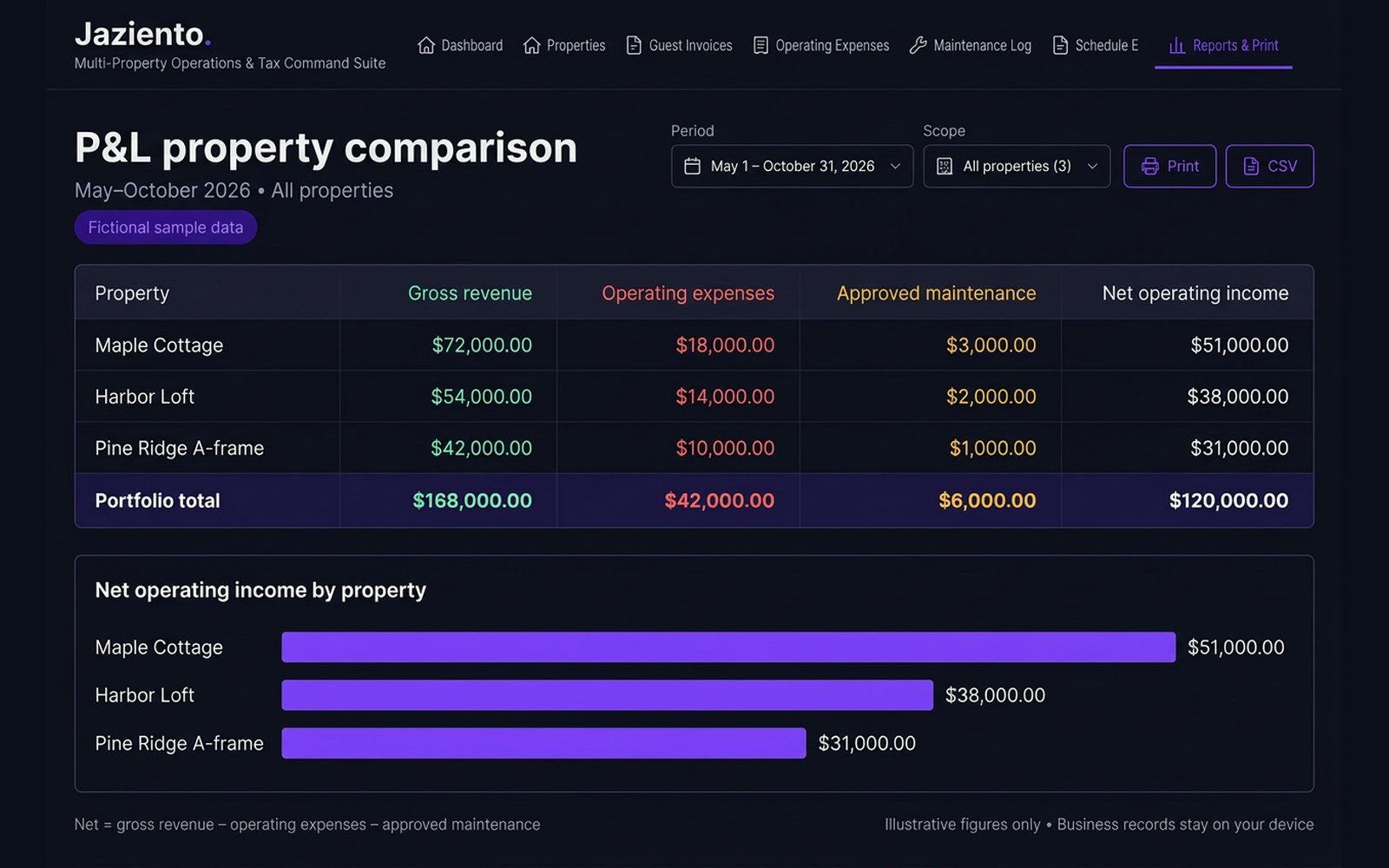Click the Dashboard house icon

pyautogui.click(x=426, y=45)
